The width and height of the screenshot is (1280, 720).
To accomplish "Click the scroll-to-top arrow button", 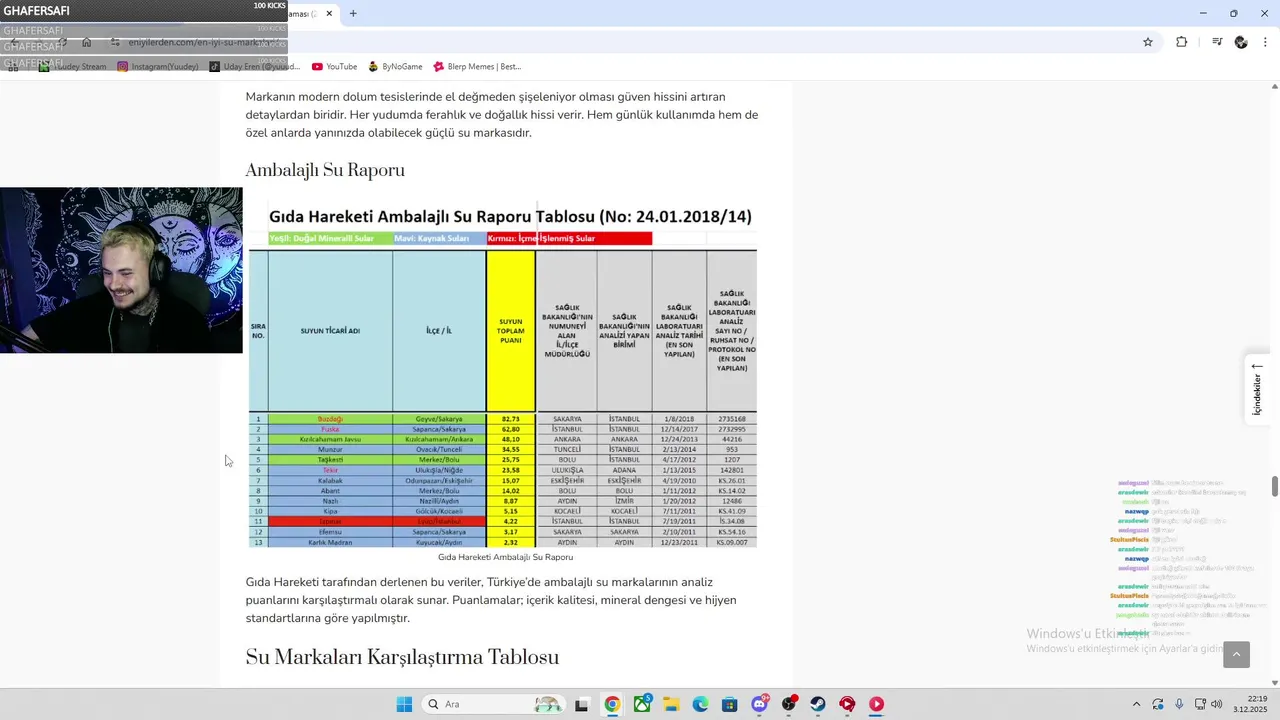I will [x=1236, y=655].
